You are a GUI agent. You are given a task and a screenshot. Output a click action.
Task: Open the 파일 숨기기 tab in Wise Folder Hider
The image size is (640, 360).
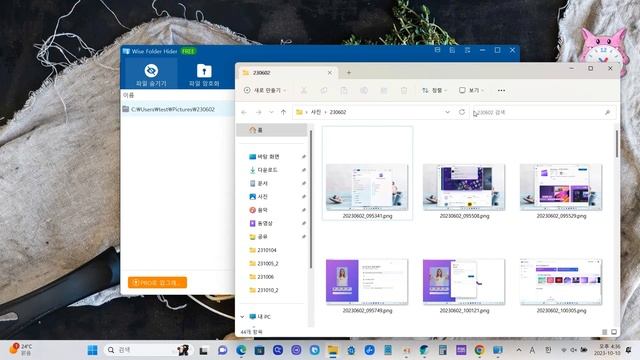coord(151,75)
